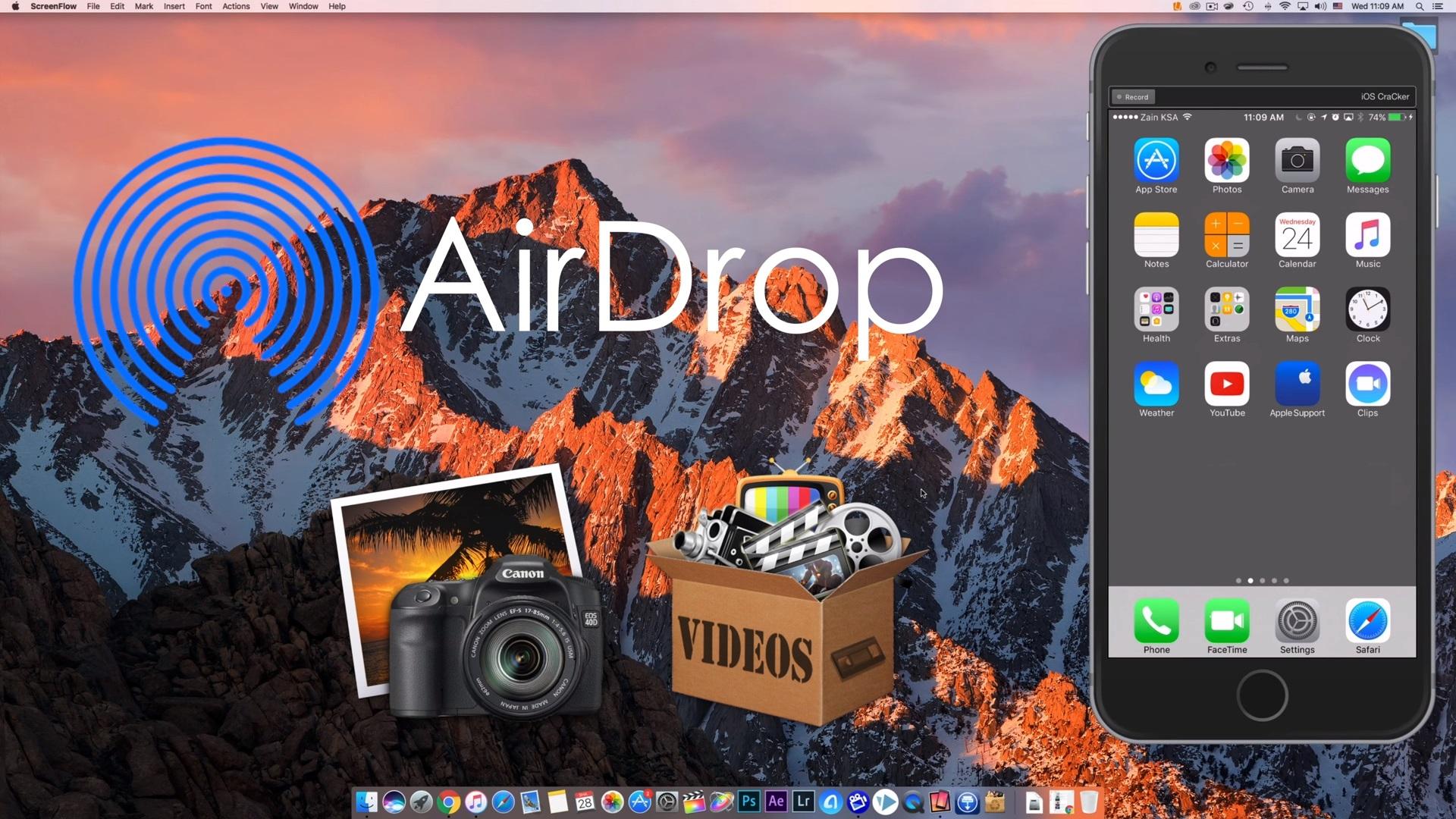This screenshot has width=1456, height=819.
Task: Toggle iPhone WiFi status bar indicator
Action: (x=1187, y=117)
